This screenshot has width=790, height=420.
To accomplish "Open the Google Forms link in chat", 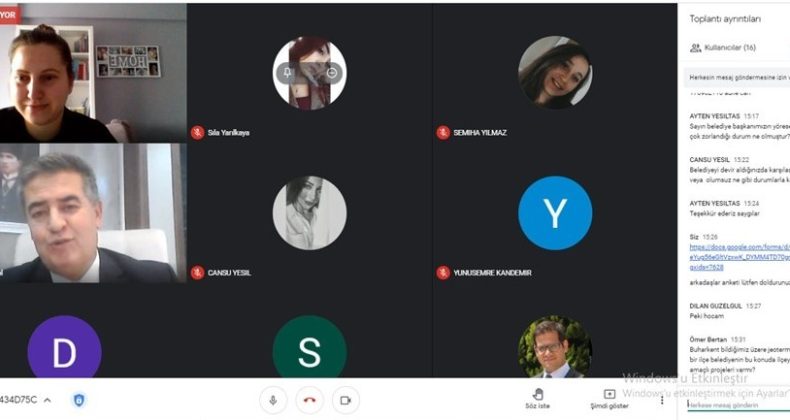I will [x=740, y=257].
